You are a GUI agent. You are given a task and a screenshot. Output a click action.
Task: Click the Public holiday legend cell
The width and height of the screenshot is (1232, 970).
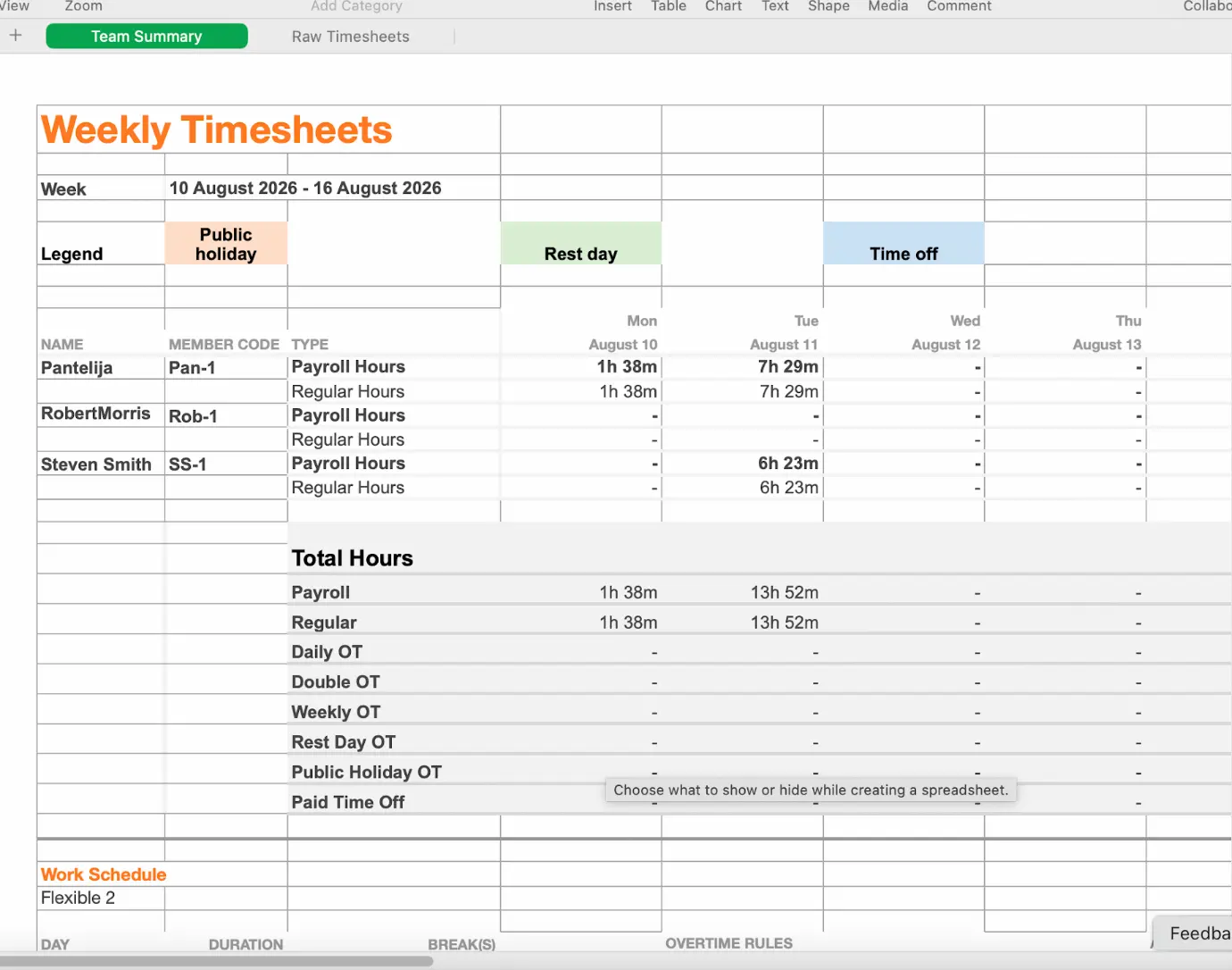226,243
